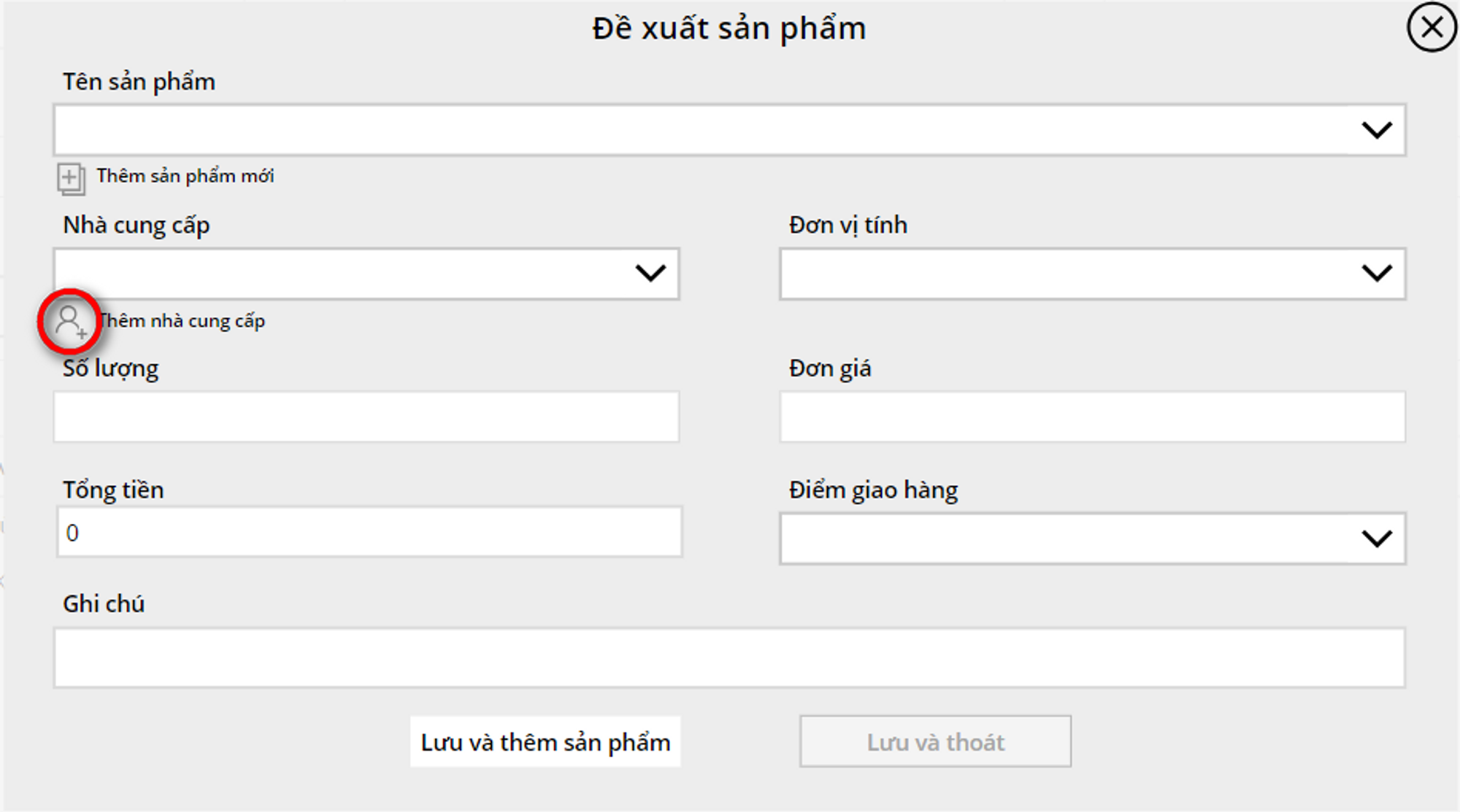Close the Đề xuất sản phẩm dialog
The width and height of the screenshot is (1460, 812).
[1431, 28]
